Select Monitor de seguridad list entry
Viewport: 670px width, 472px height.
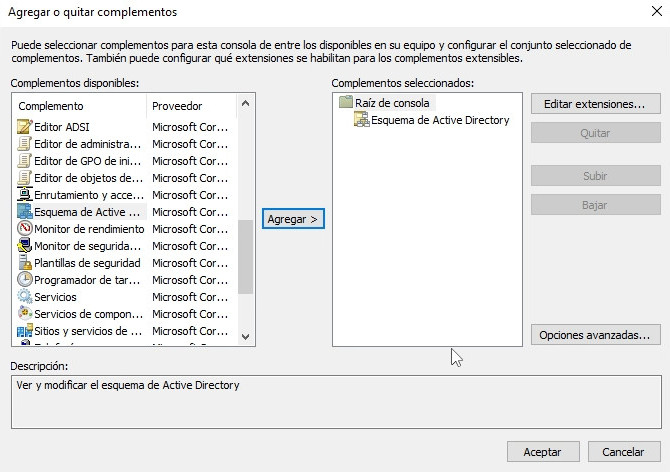[88, 246]
